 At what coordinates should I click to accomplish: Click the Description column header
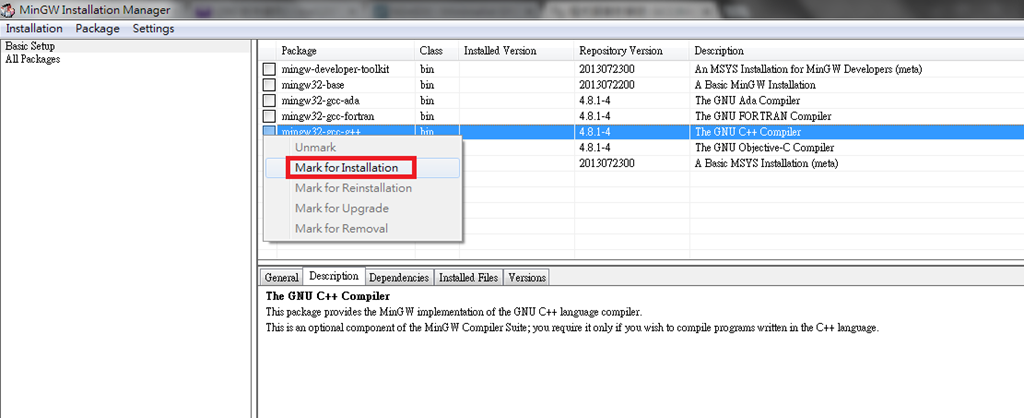click(856, 51)
